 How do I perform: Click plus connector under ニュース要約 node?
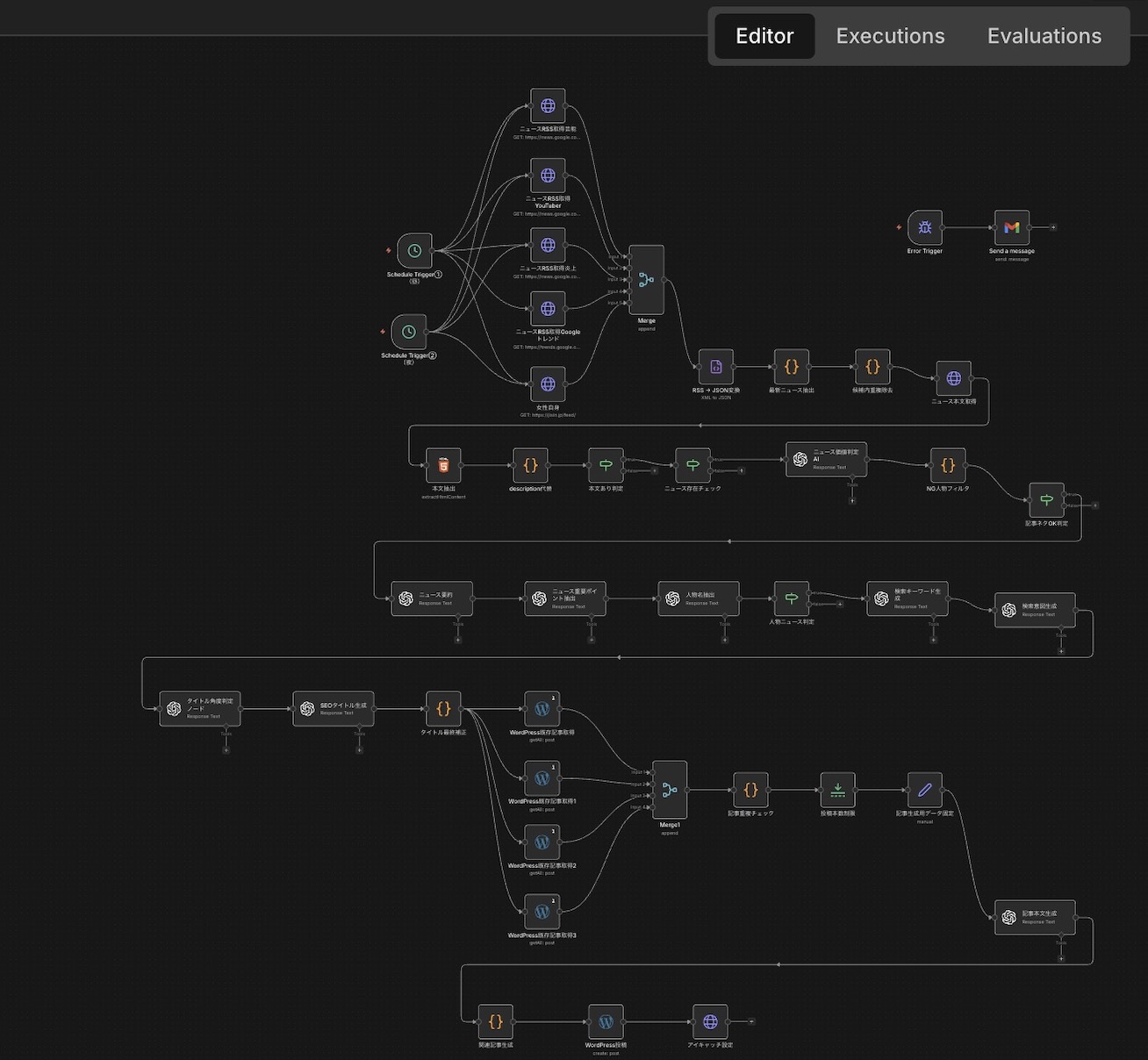pyautogui.click(x=458, y=640)
